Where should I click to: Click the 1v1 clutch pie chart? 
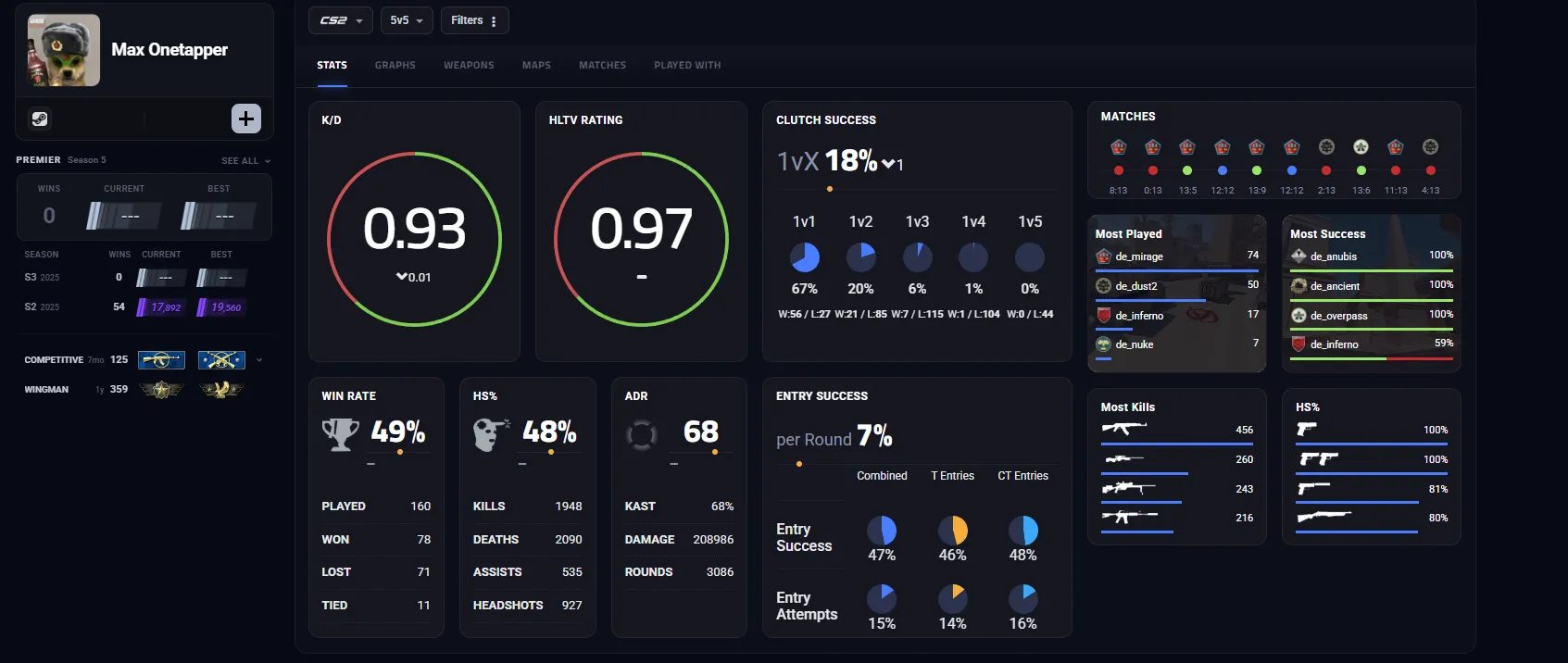point(805,257)
